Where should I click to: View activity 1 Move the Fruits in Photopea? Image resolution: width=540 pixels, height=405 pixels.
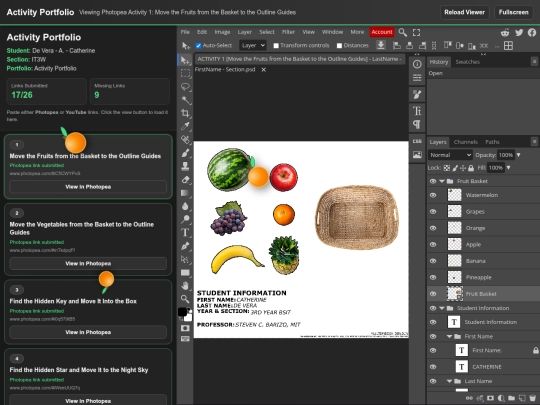88,187
